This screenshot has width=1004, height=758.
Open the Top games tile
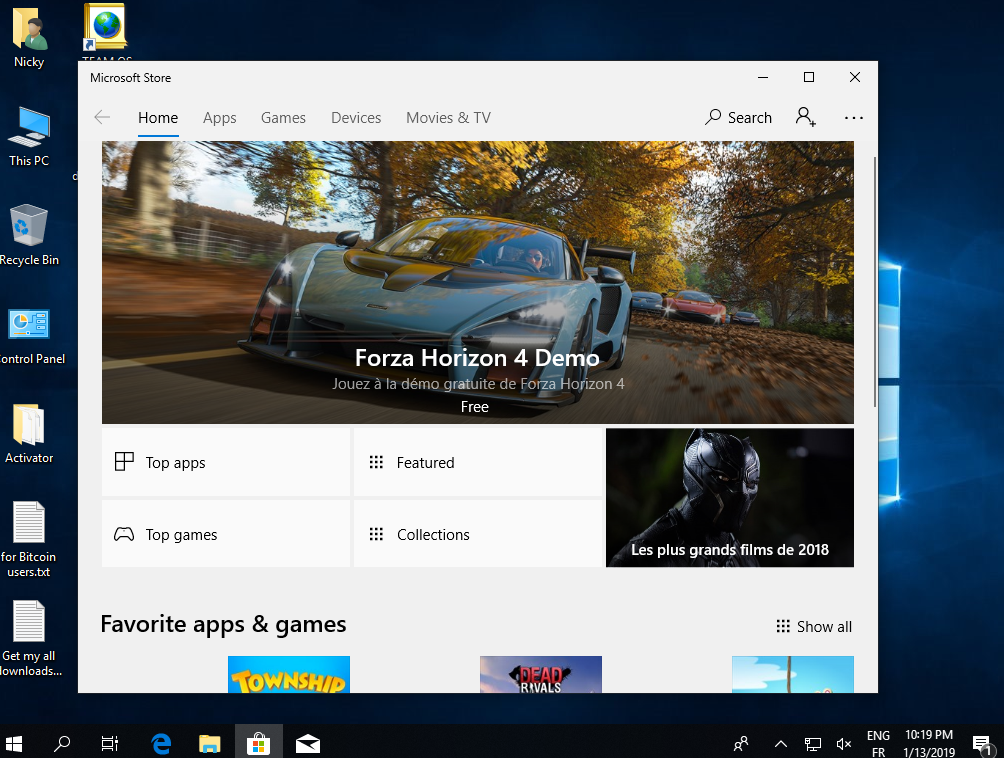[x=226, y=534]
